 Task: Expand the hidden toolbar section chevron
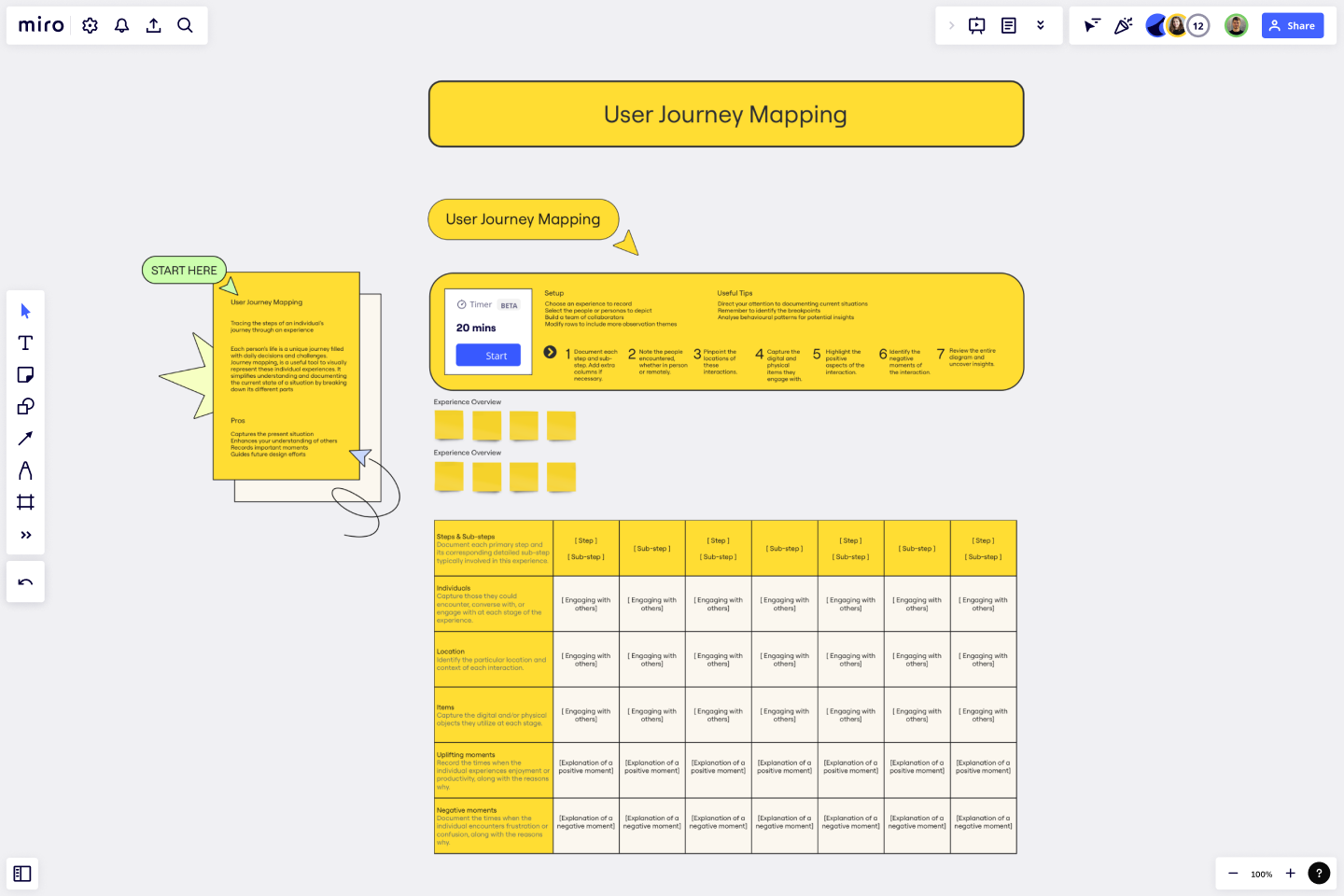tap(951, 25)
